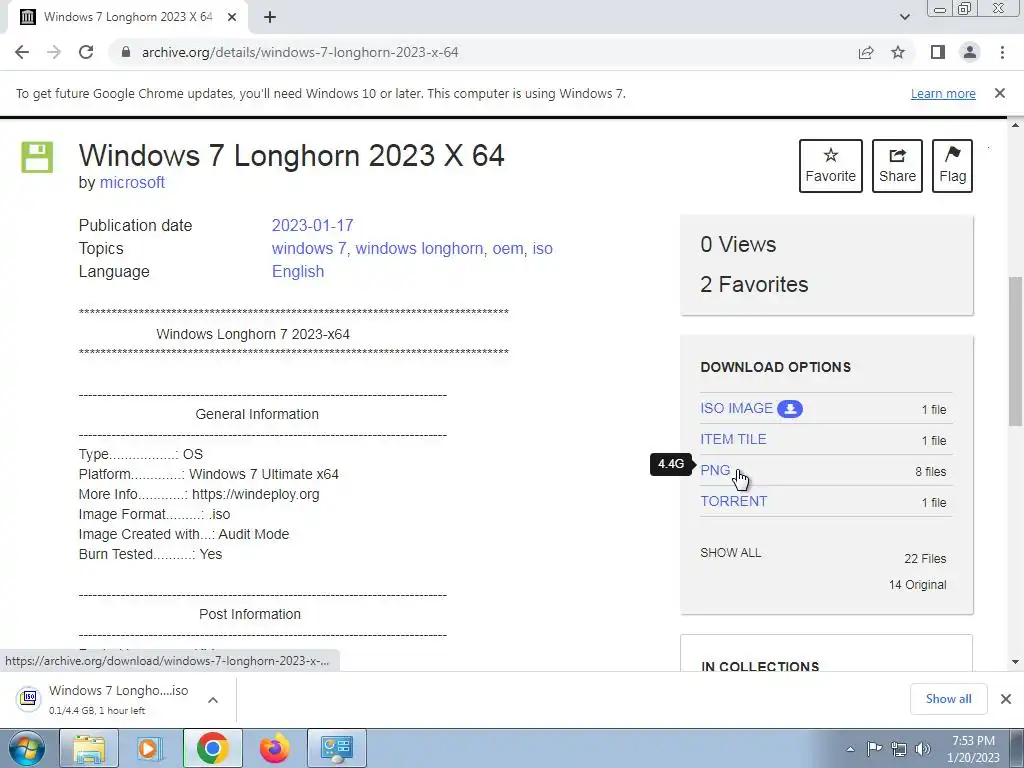The width and height of the screenshot is (1024, 768).
Task: Click SHOW ALL files
Action: click(x=731, y=552)
